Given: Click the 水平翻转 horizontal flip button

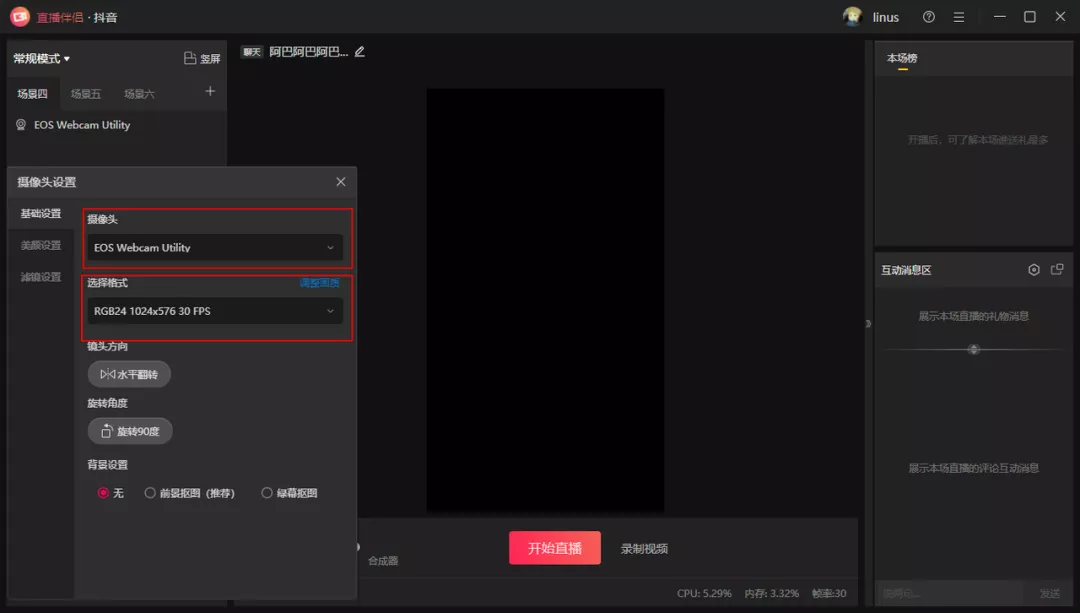Looking at the screenshot, I should [x=129, y=374].
